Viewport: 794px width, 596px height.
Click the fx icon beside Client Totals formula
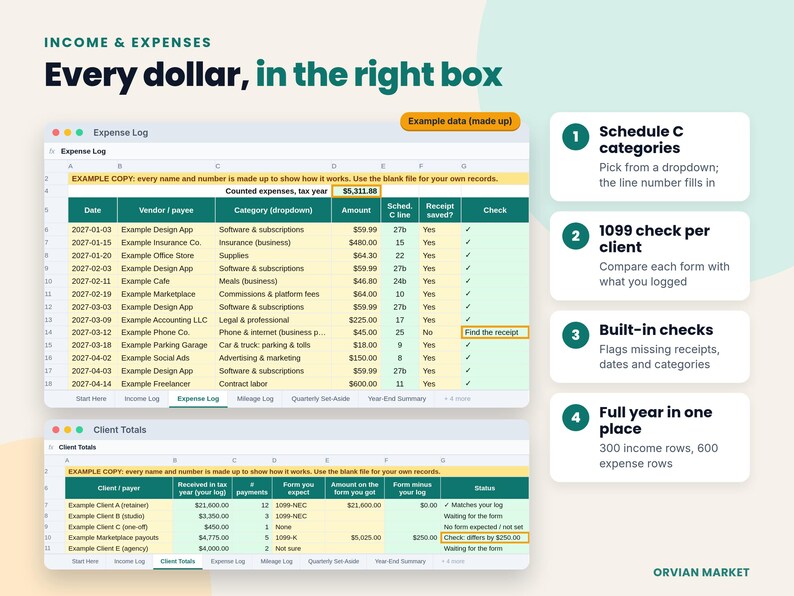pos(51,448)
